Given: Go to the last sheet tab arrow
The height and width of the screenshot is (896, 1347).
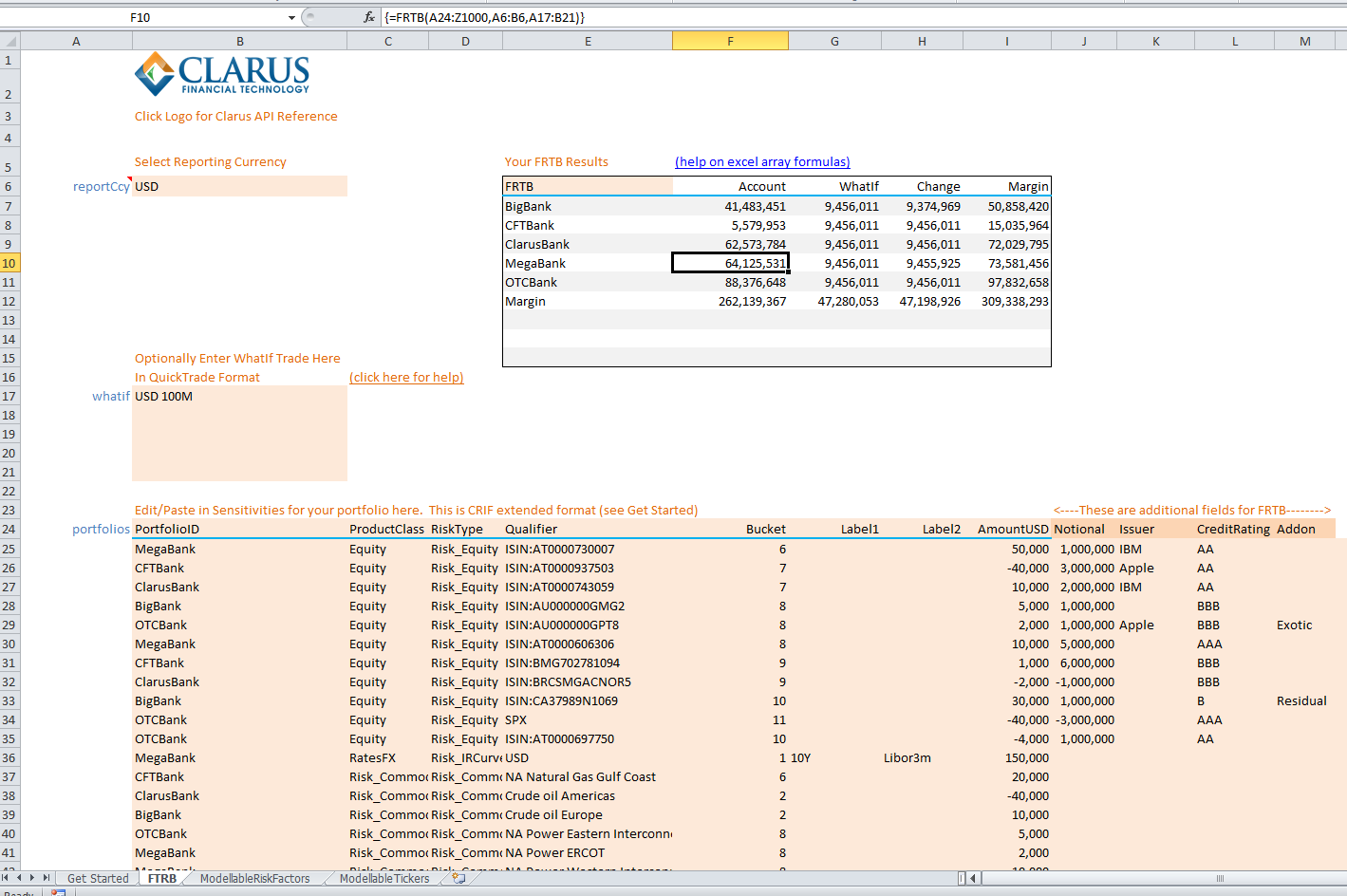Looking at the screenshot, I should pyautogui.click(x=46, y=878).
